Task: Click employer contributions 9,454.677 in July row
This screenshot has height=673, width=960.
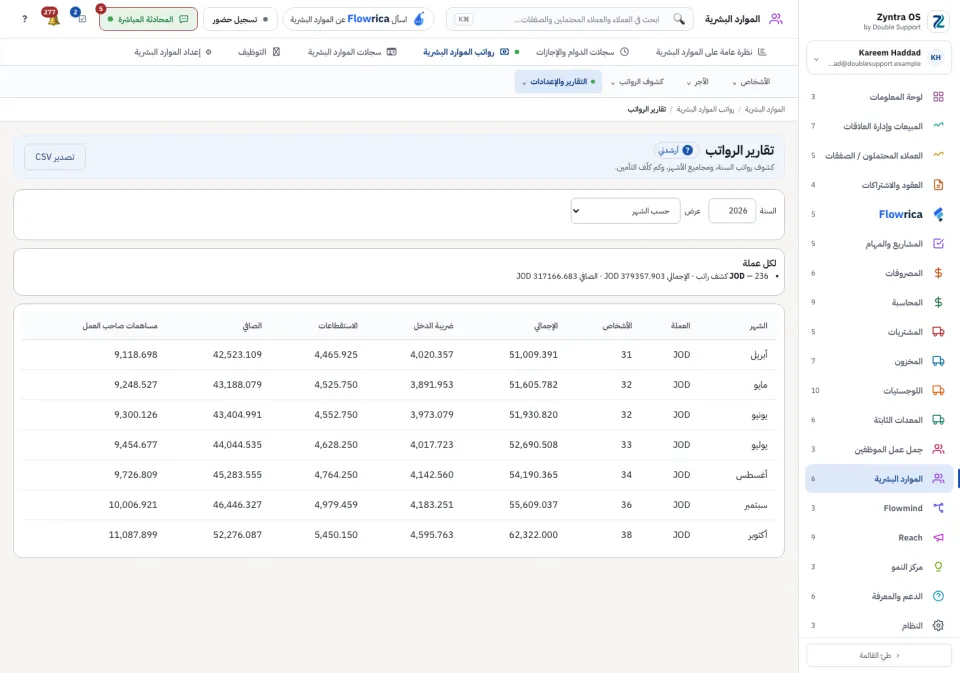Action: click(x=136, y=445)
